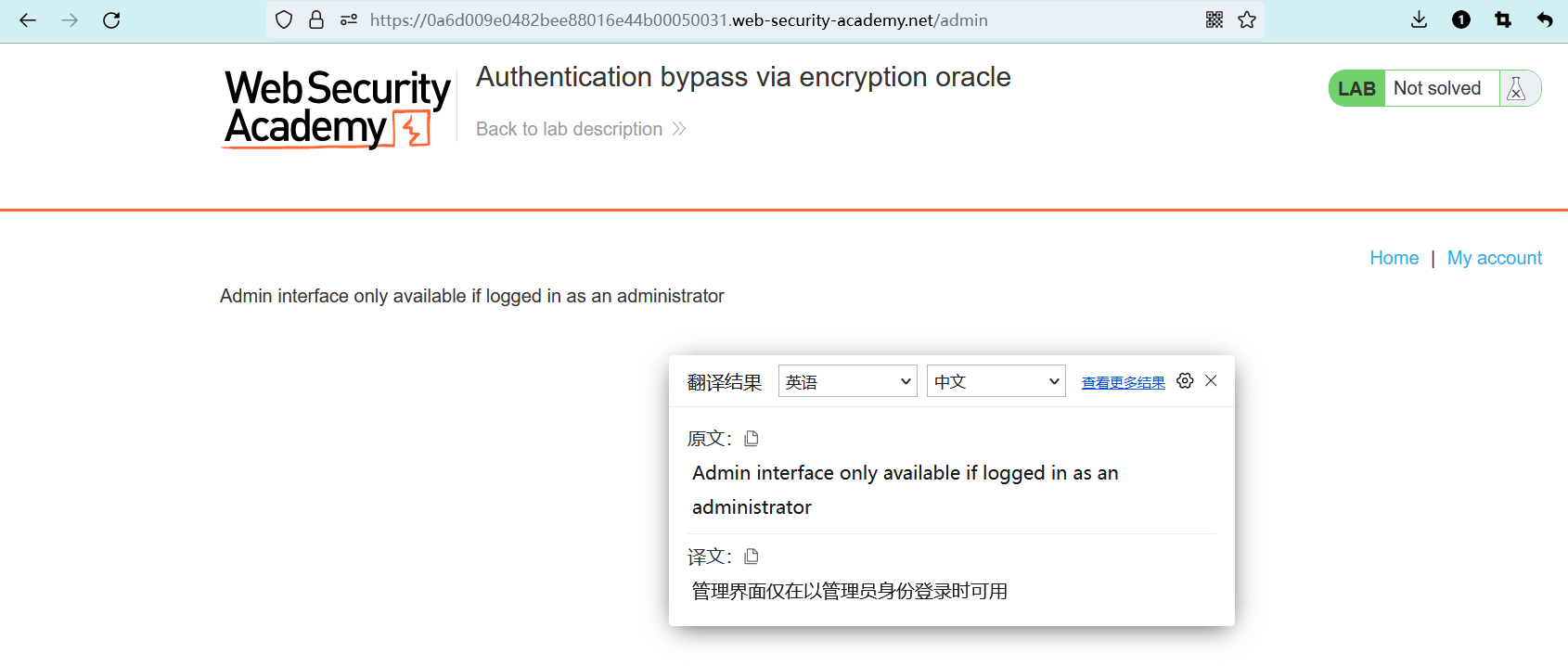Image resolution: width=1568 pixels, height=666 pixels.
Task: Open the QR code icon in address bar
Action: click(x=1215, y=19)
